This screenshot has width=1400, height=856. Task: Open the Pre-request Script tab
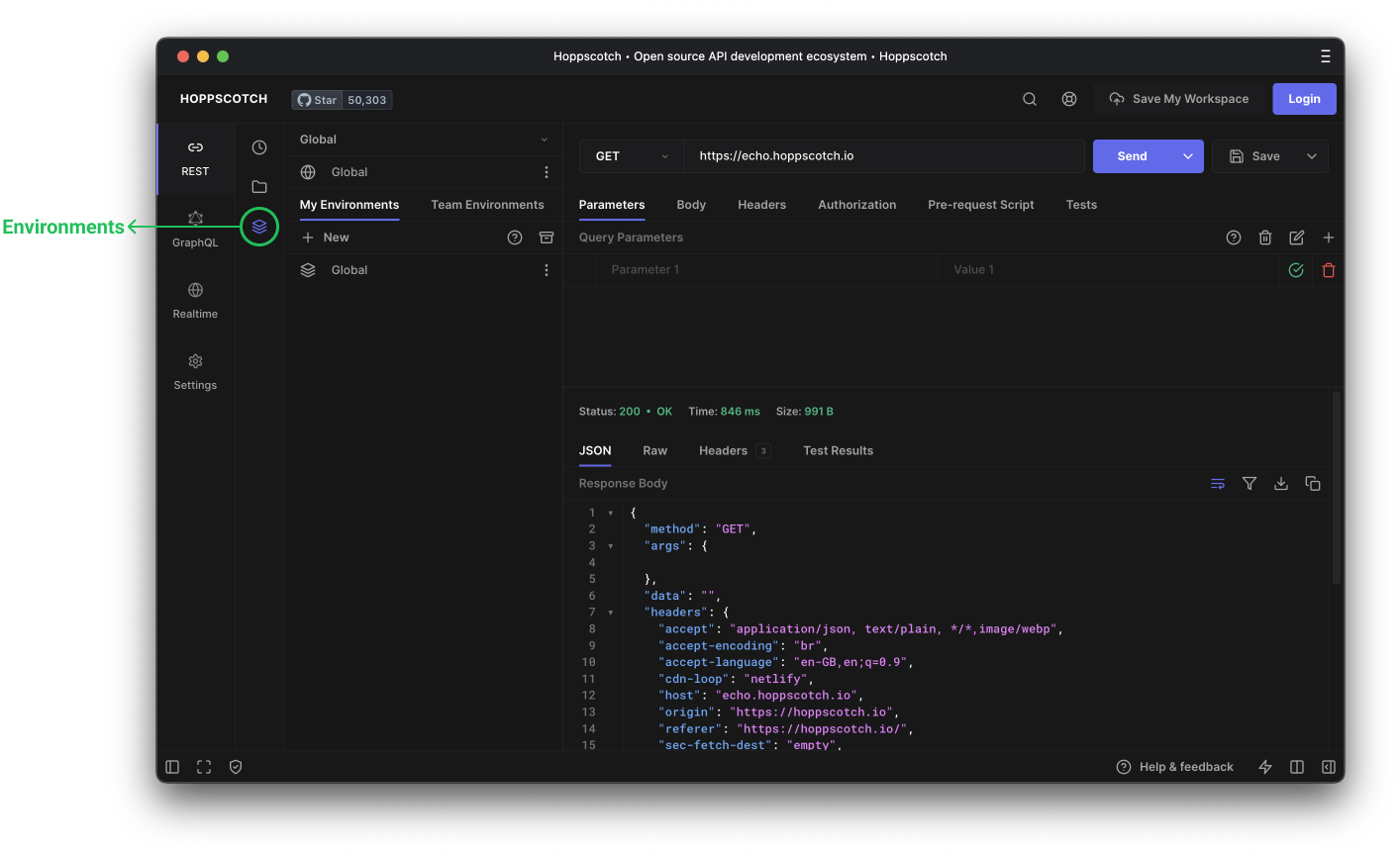tap(981, 205)
